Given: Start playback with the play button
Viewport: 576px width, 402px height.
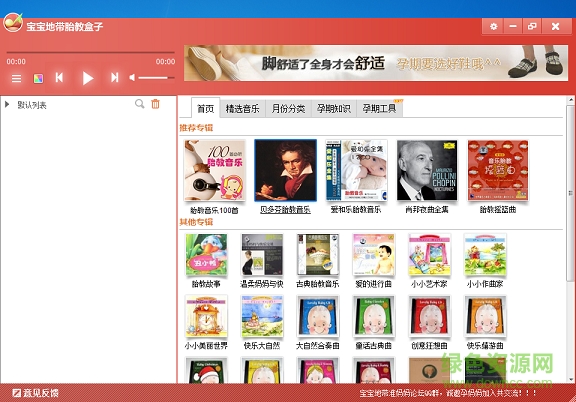Looking at the screenshot, I should coord(87,78).
